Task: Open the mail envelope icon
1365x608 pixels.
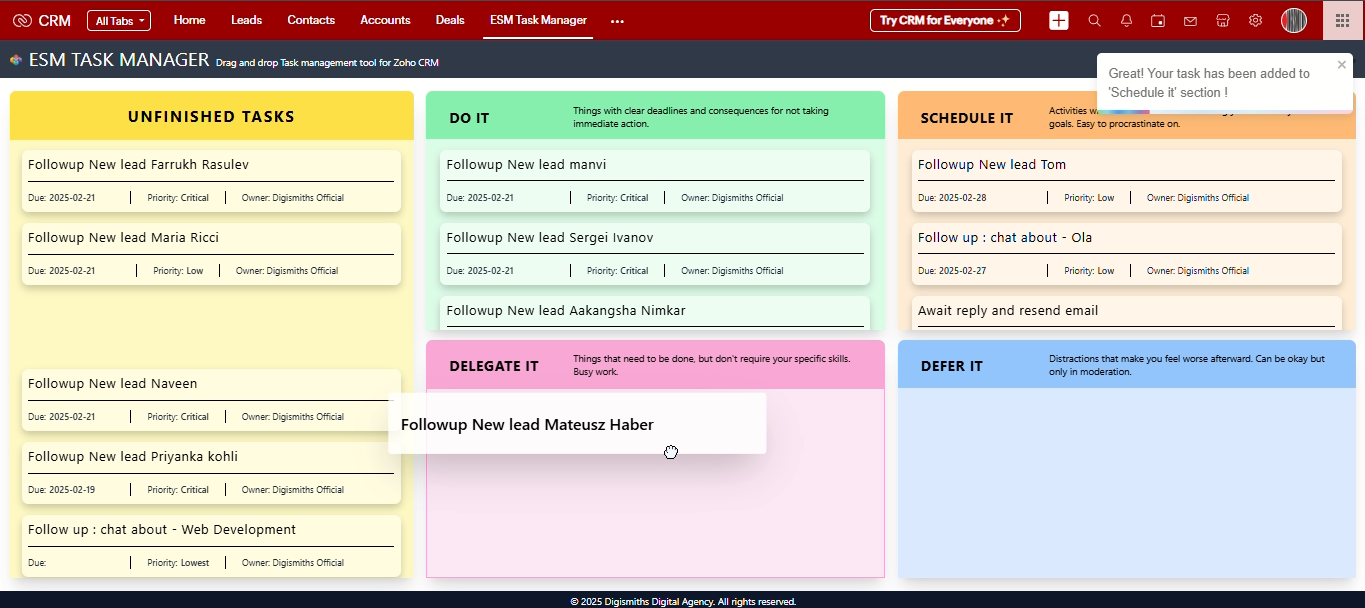Action: click(x=1190, y=20)
